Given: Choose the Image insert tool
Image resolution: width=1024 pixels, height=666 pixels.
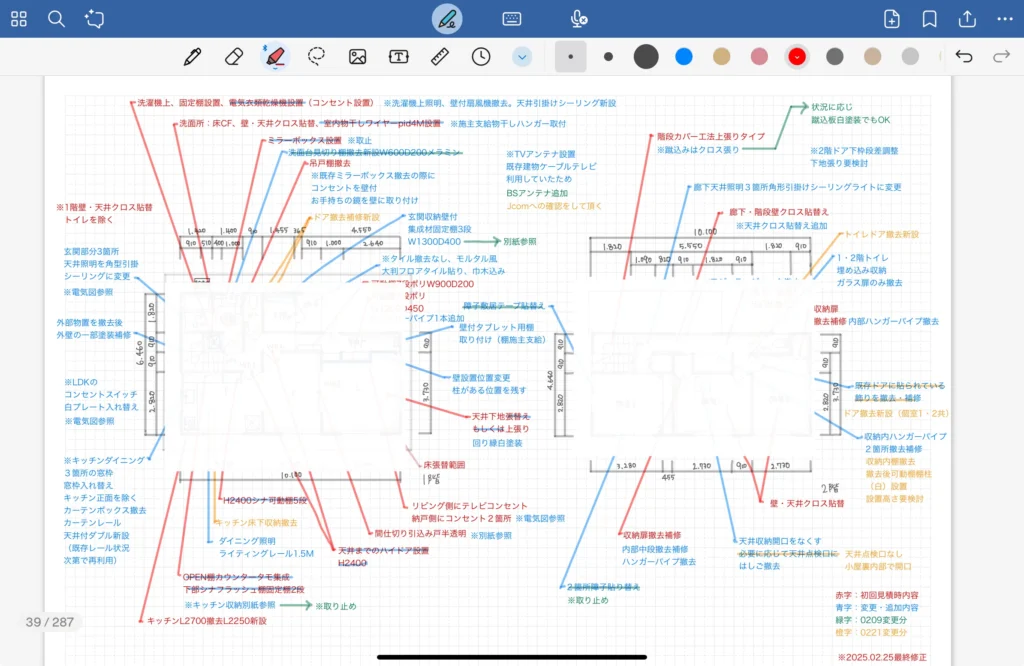Looking at the screenshot, I should pos(357,56).
